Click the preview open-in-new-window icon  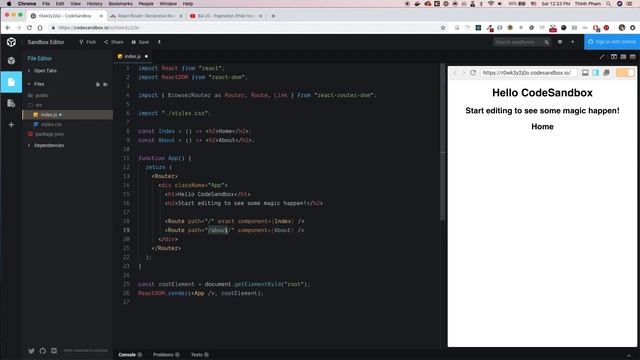585,73
